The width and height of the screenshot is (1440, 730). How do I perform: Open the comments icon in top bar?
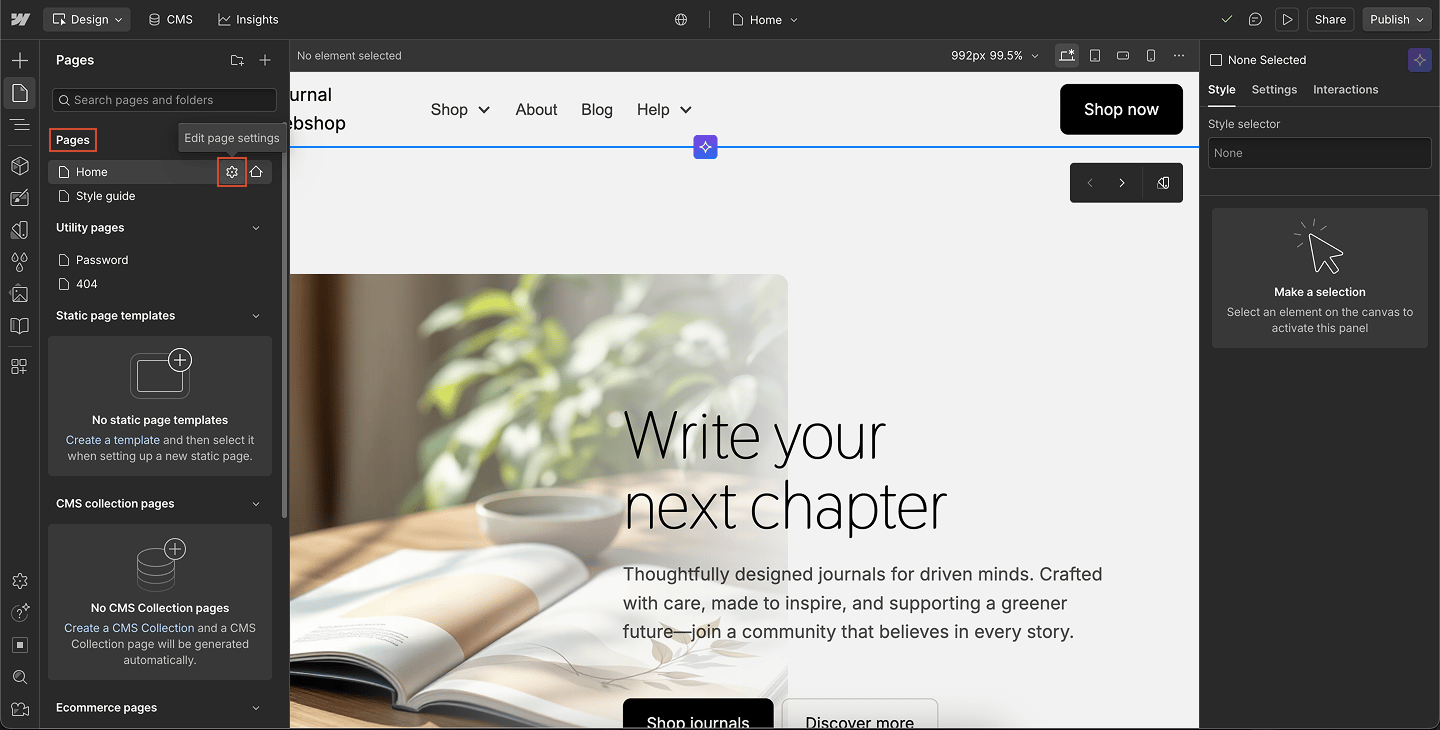click(x=1255, y=19)
